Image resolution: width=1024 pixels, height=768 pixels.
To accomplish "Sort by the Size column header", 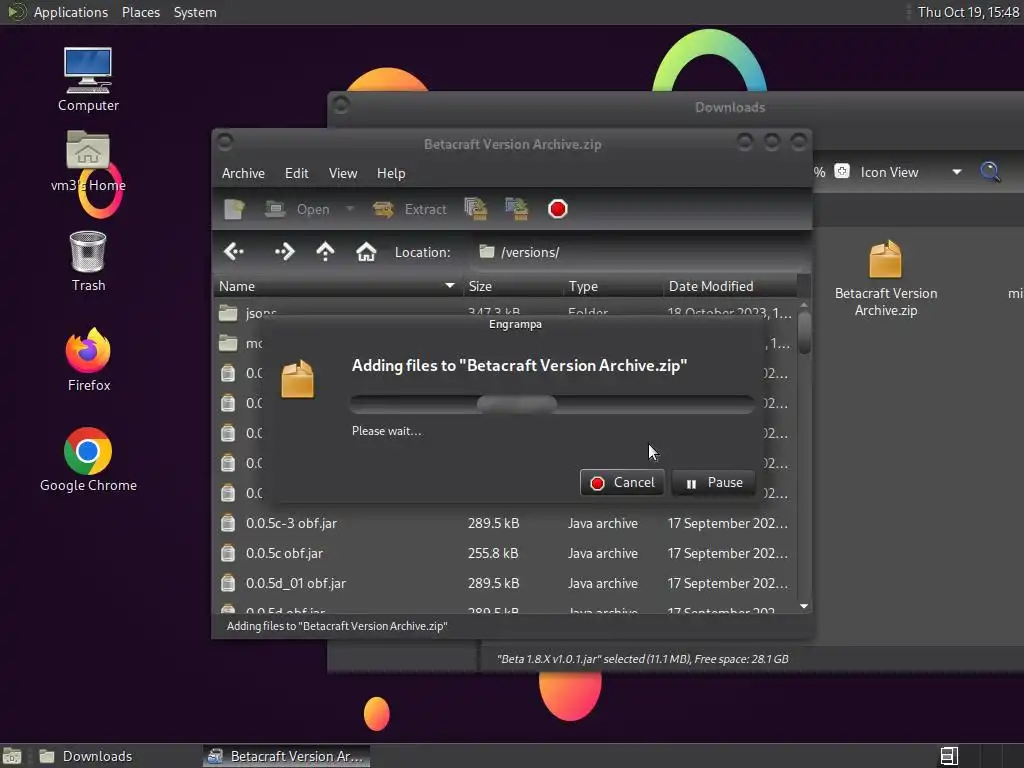I will click(513, 286).
